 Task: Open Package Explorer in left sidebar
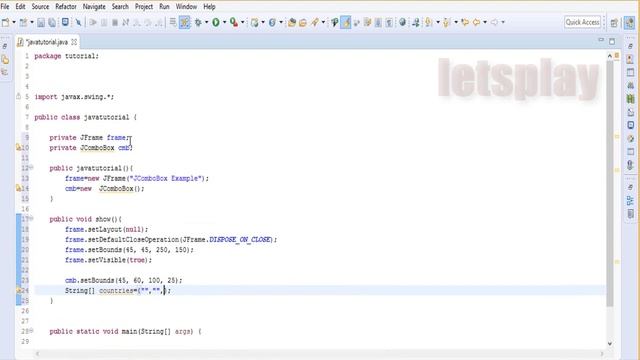[x=5, y=60]
